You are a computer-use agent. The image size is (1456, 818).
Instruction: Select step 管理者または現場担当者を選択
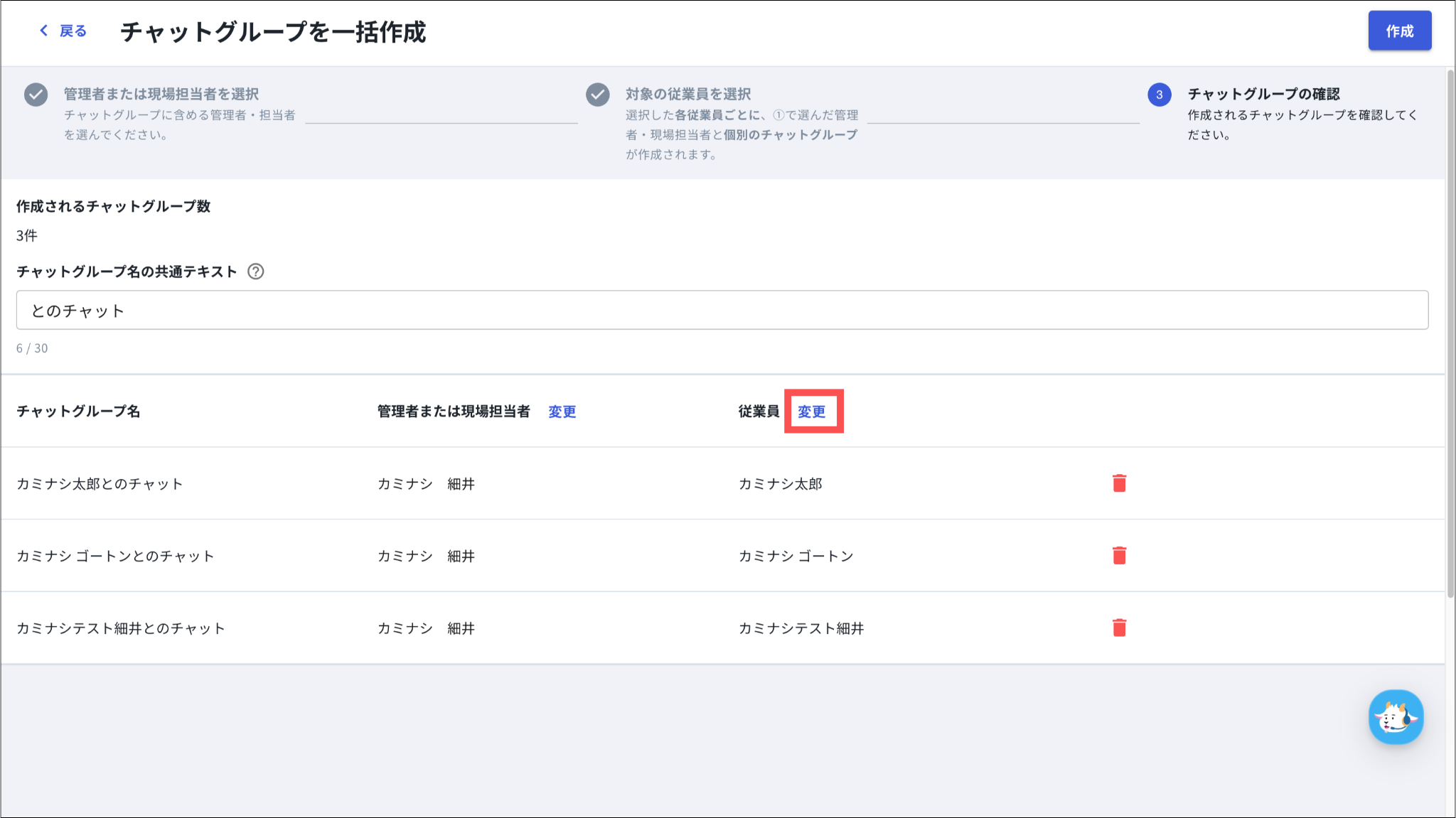(161, 94)
